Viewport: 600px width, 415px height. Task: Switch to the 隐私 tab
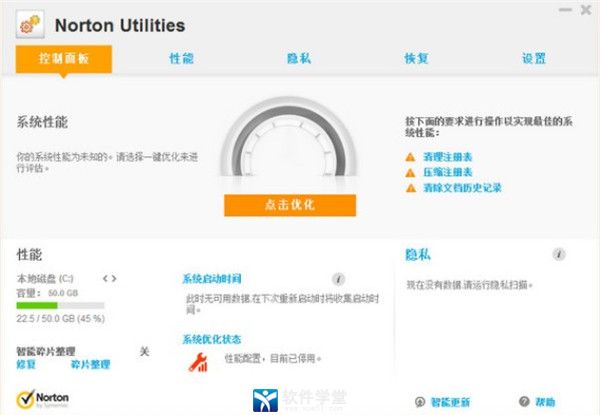(x=299, y=59)
